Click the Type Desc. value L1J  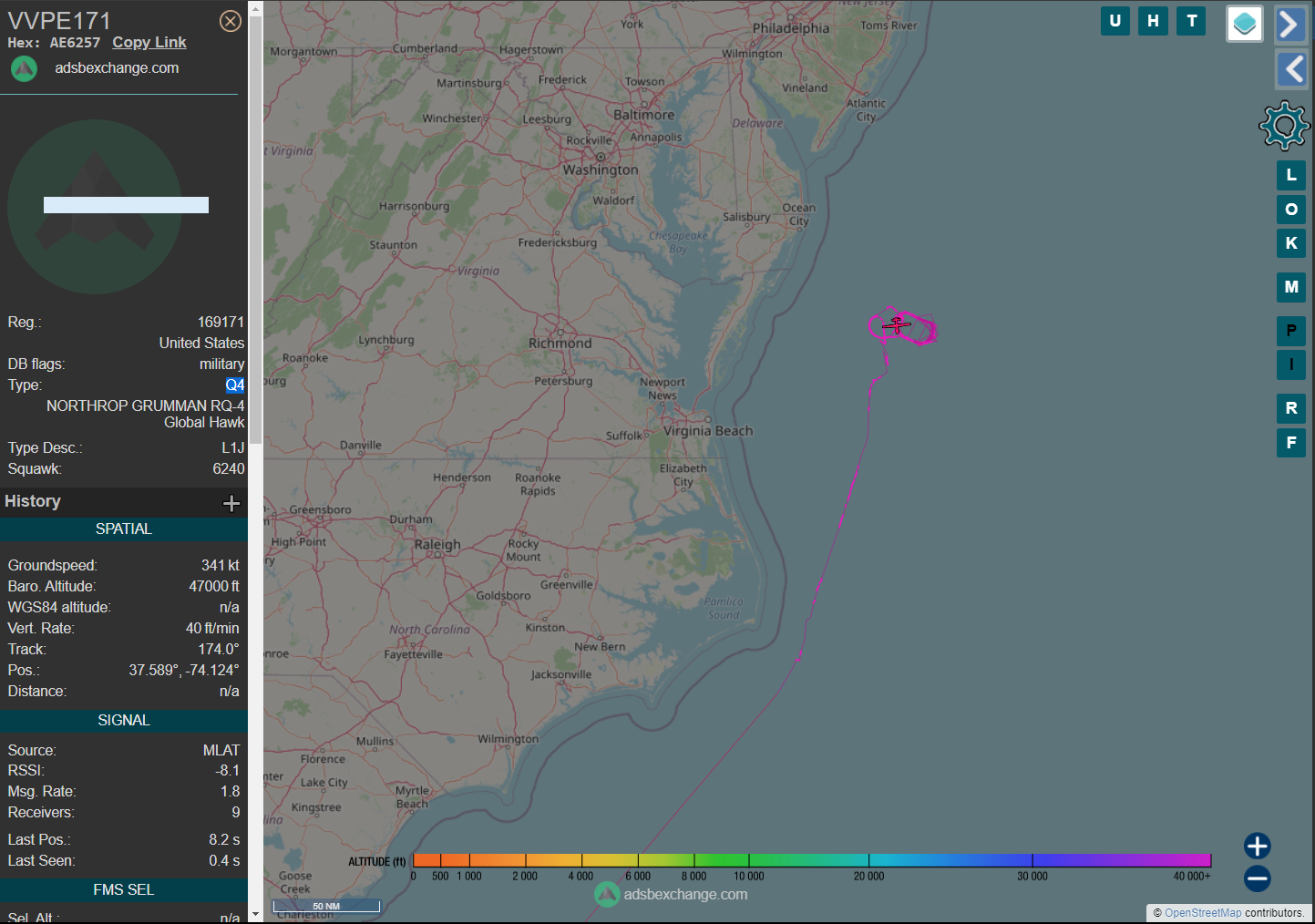coord(233,448)
